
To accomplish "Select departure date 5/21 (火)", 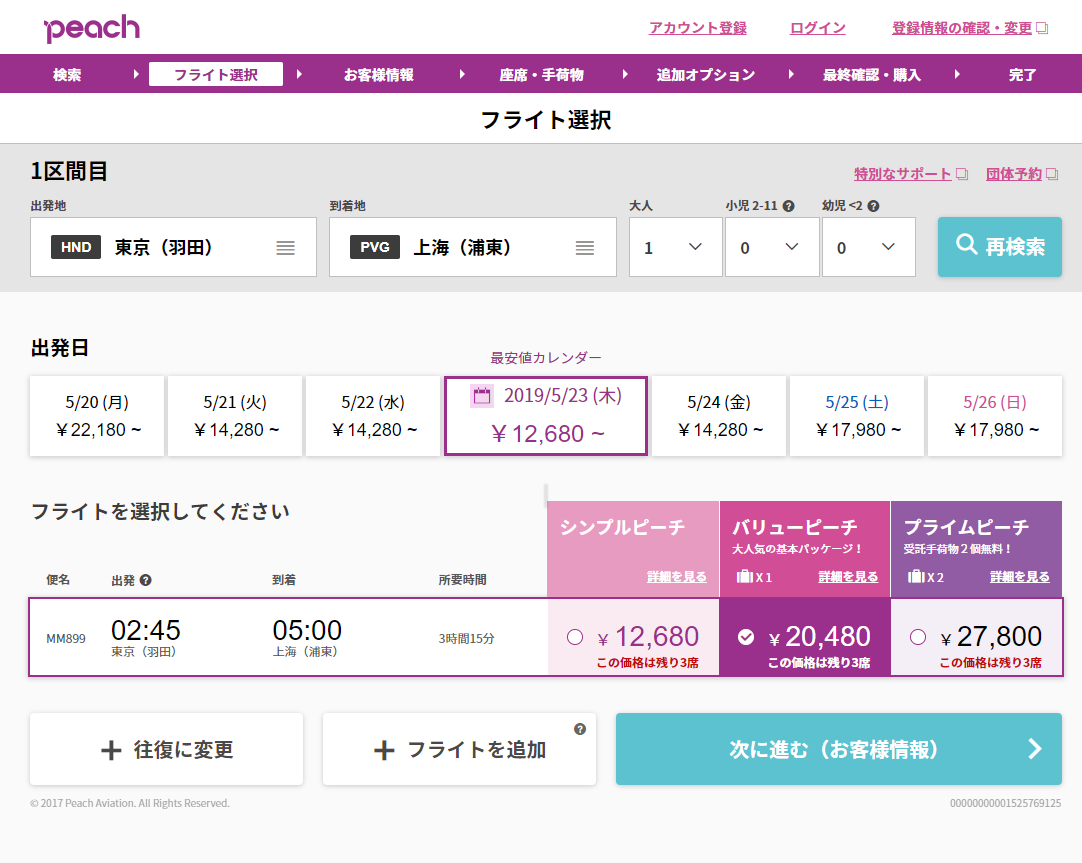I will (x=235, y=416).
